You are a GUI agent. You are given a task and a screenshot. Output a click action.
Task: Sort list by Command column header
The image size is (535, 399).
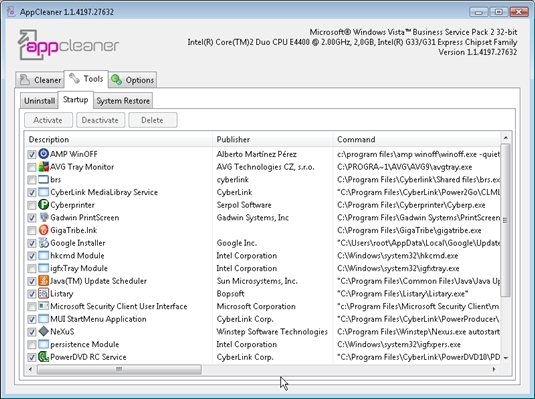click(416, 139)
